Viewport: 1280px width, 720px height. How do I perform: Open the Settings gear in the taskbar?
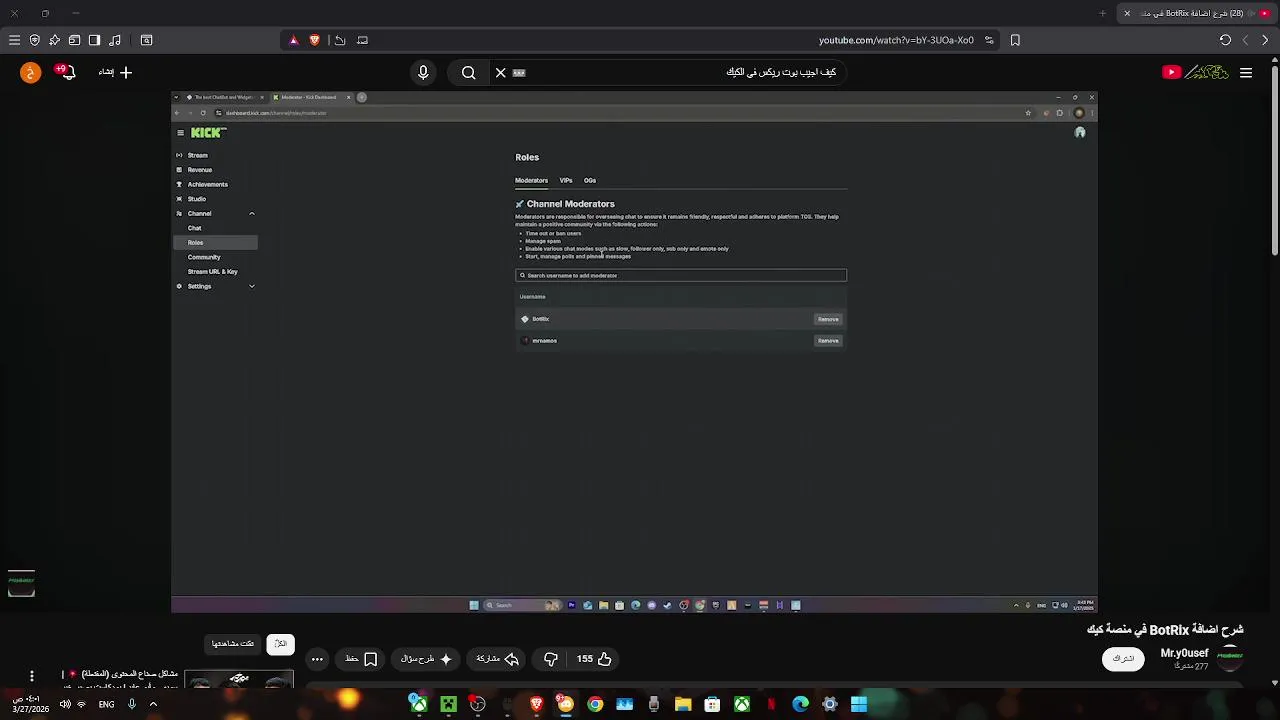(x=829, y=705)
